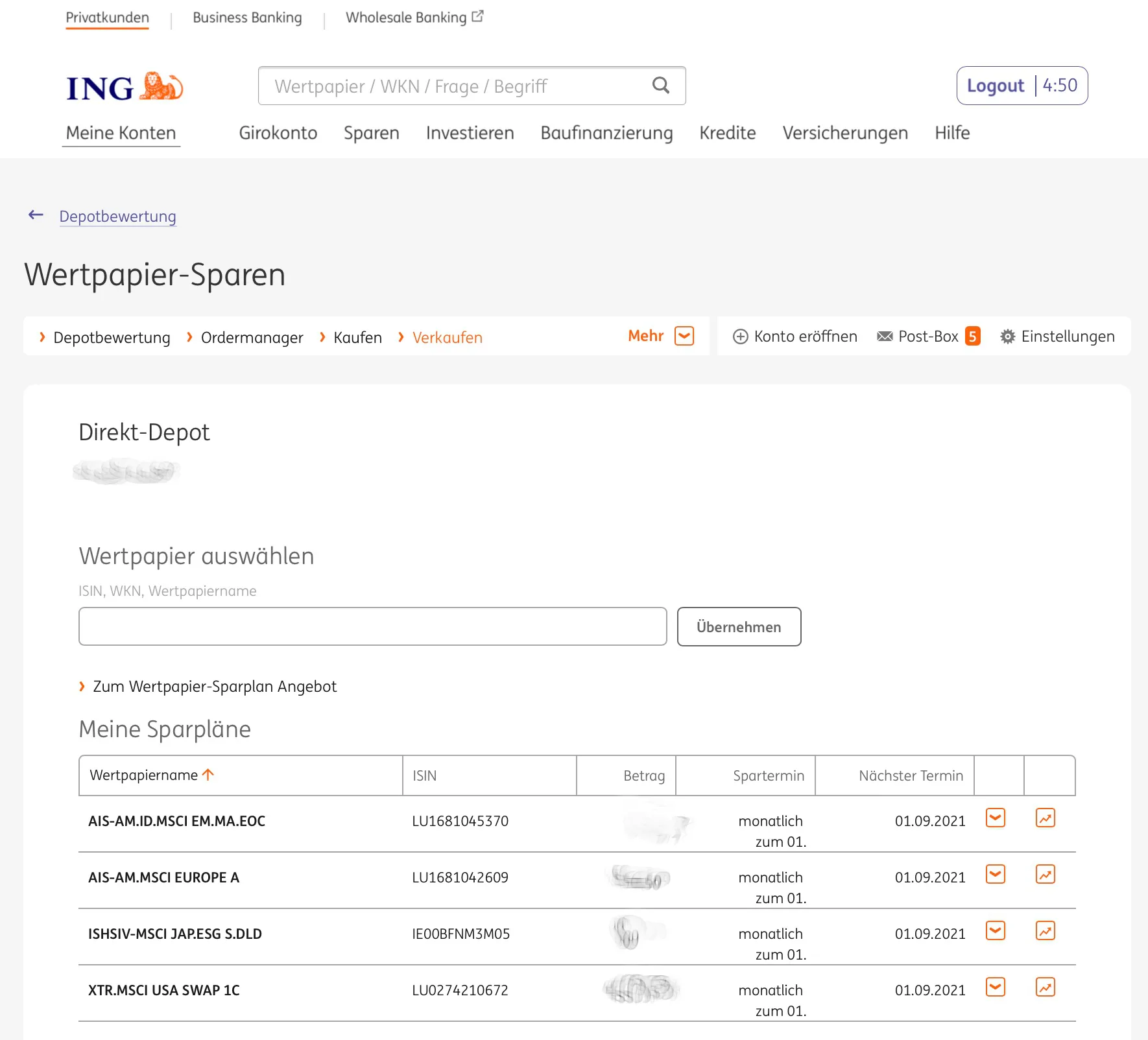Click the Post-Box envelope icon
The width and height of the screenshot is (1148, 1040).
pos(885,337)
